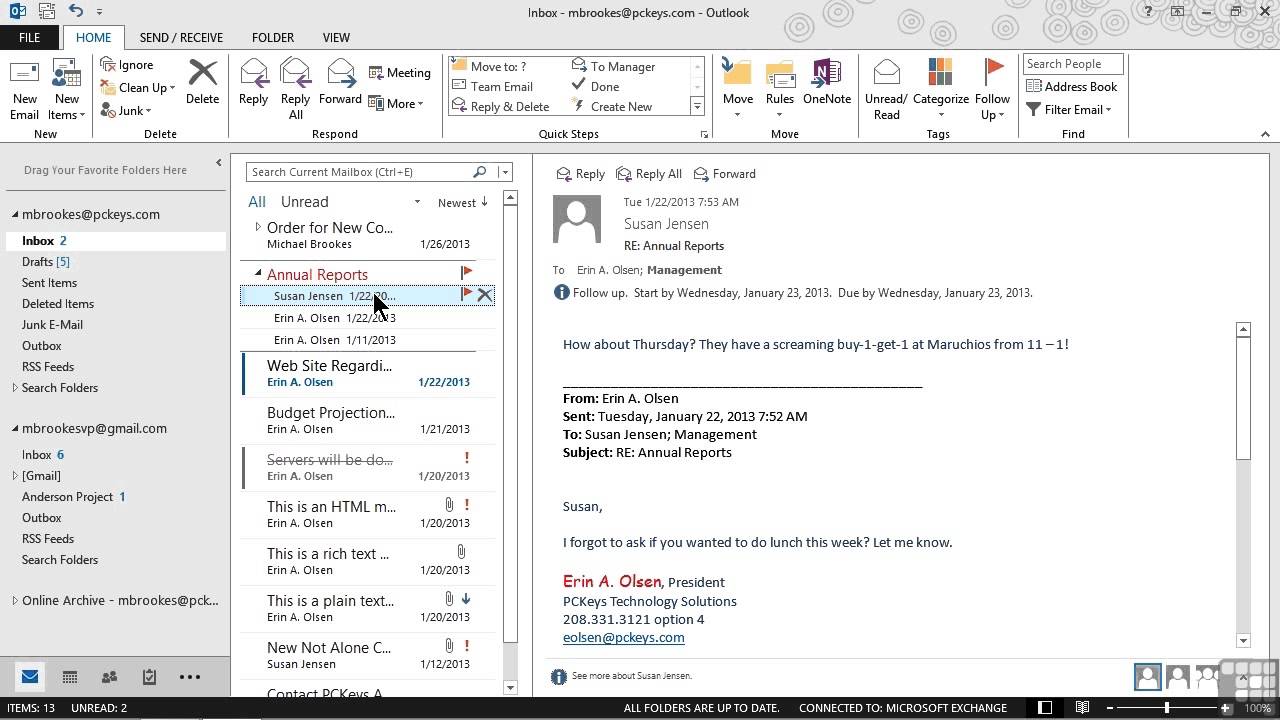Click Send/Receive All Folders quick access icon
1280x720 pixels.
tap(47, 11)
